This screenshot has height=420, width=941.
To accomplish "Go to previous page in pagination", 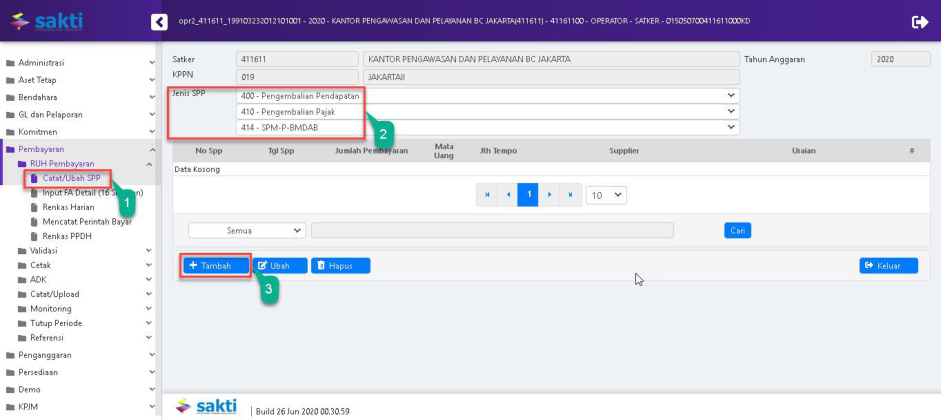I will click(508, 195).
